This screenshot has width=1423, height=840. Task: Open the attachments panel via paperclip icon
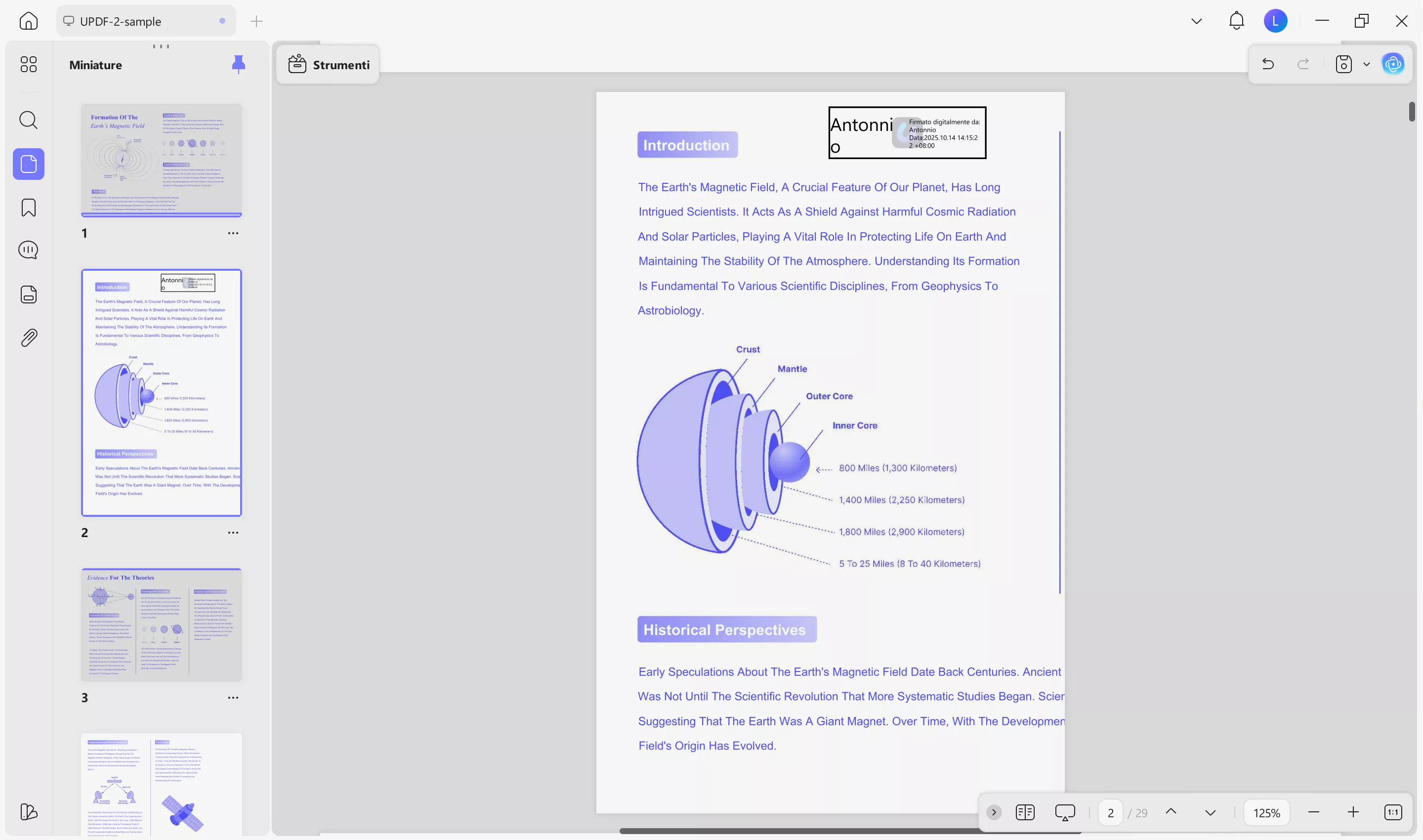pos(28,337)
